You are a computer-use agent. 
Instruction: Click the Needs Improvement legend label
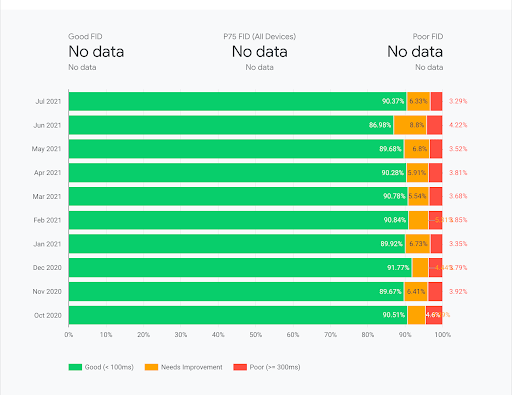192,367
